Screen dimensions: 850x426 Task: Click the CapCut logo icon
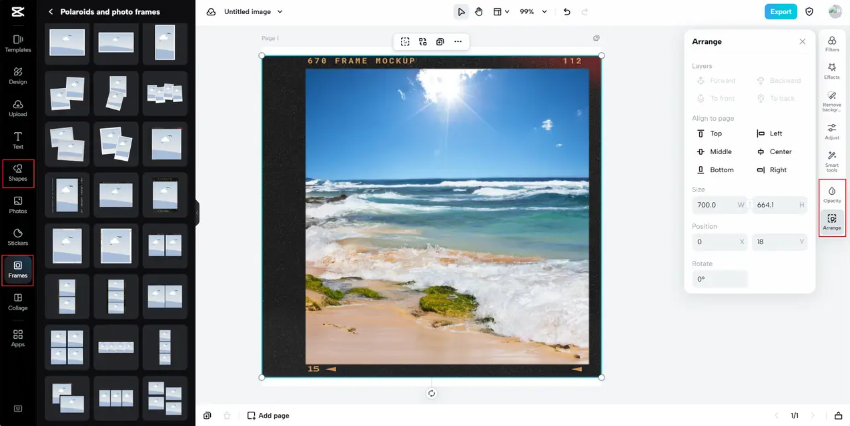click(17, 11)
